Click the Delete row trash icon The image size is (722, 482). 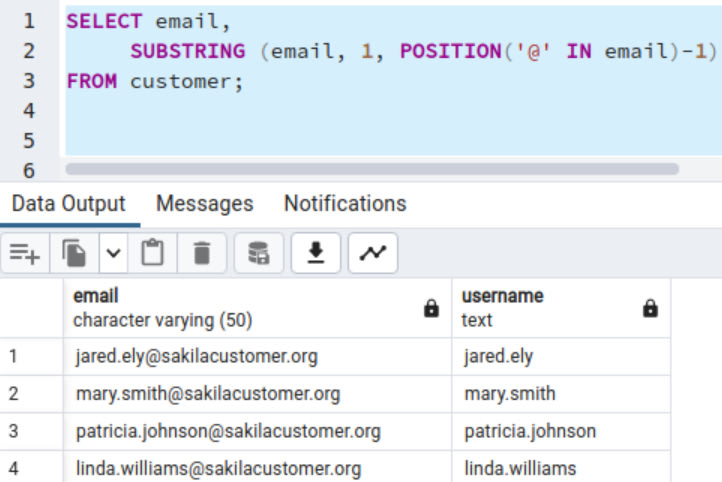[202, 254]
